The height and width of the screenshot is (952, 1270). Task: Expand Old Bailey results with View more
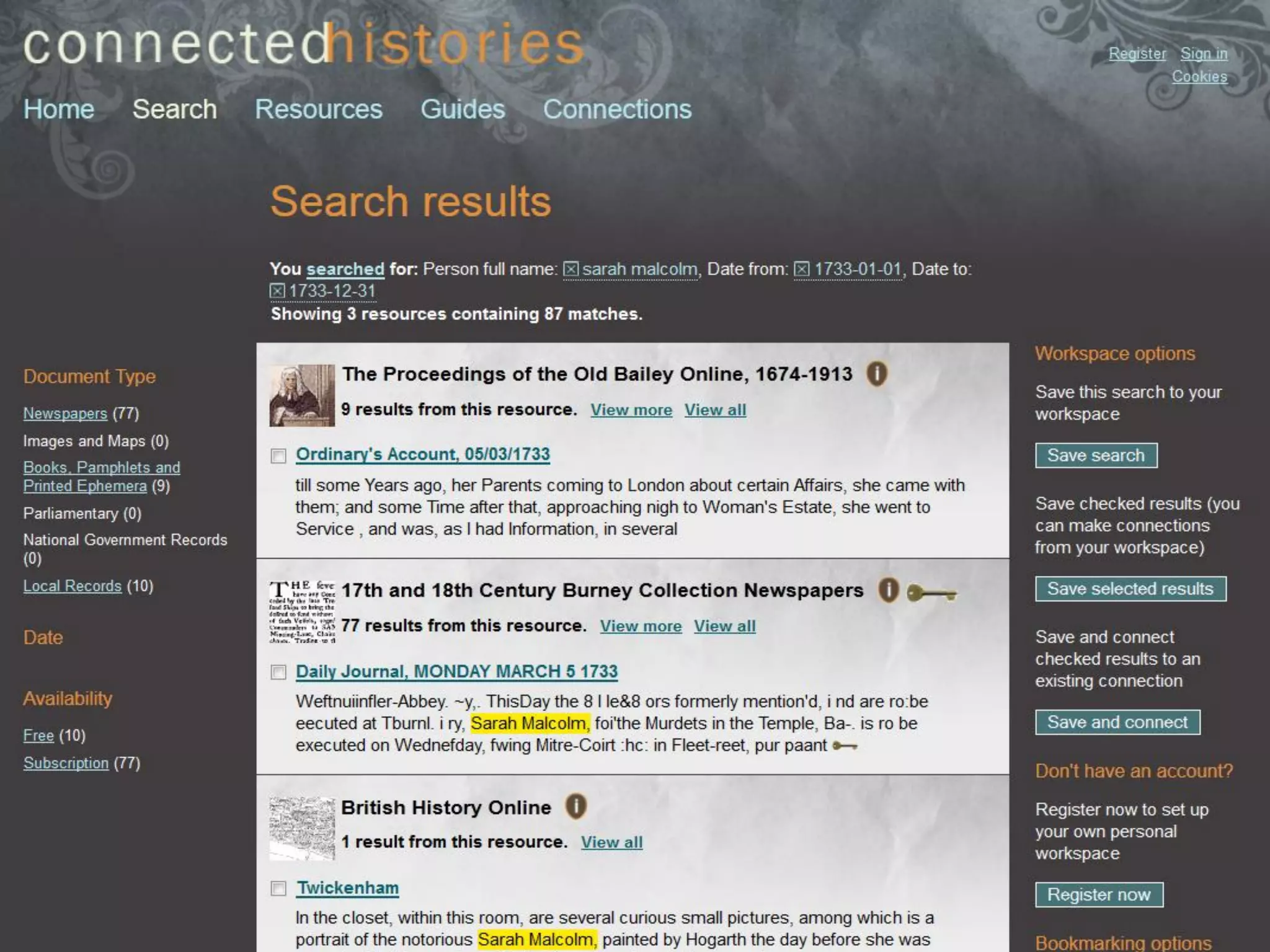(x=631, y=410)
